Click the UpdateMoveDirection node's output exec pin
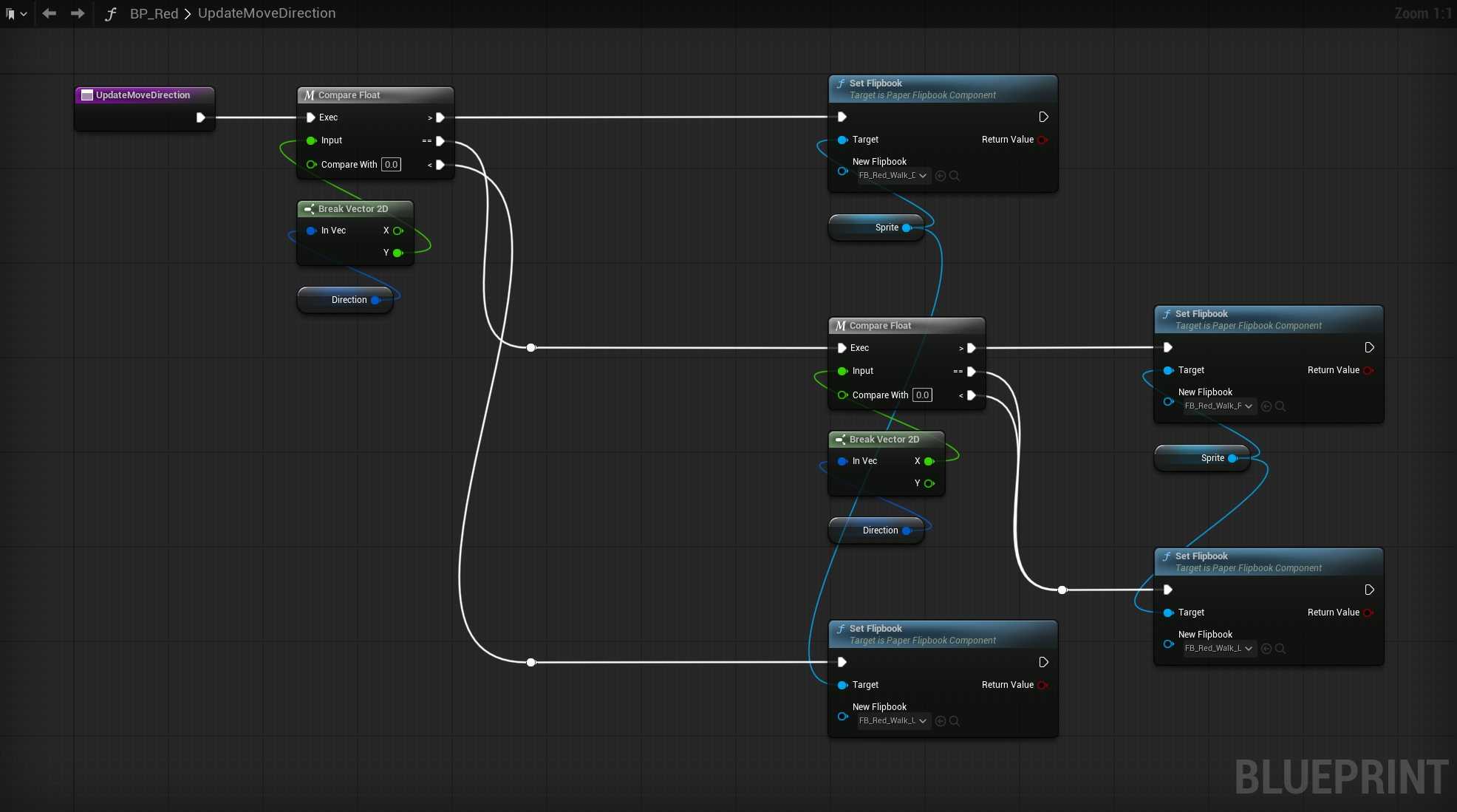The image size is (1457, 812). coord(200,117)
